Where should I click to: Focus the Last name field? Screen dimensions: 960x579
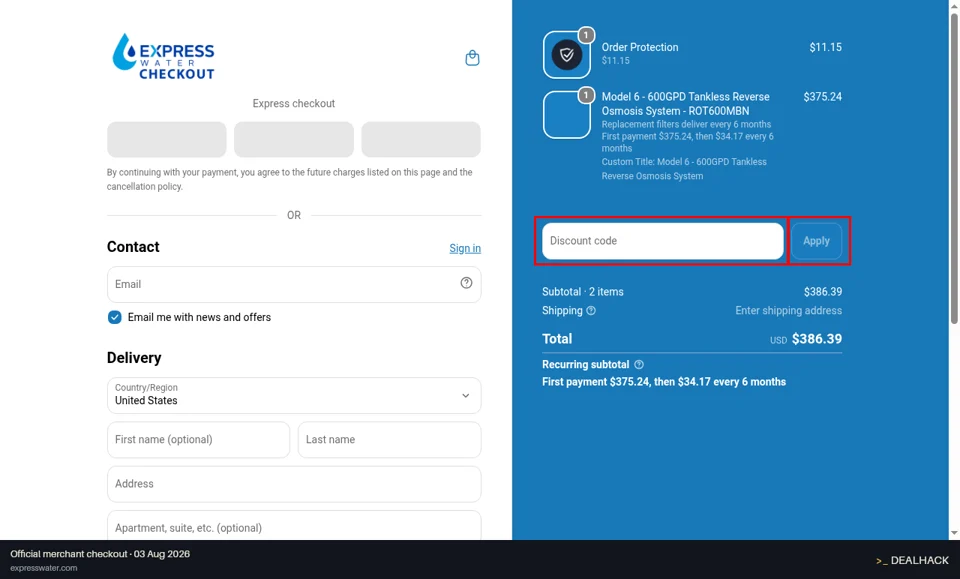tap(389, 439)
